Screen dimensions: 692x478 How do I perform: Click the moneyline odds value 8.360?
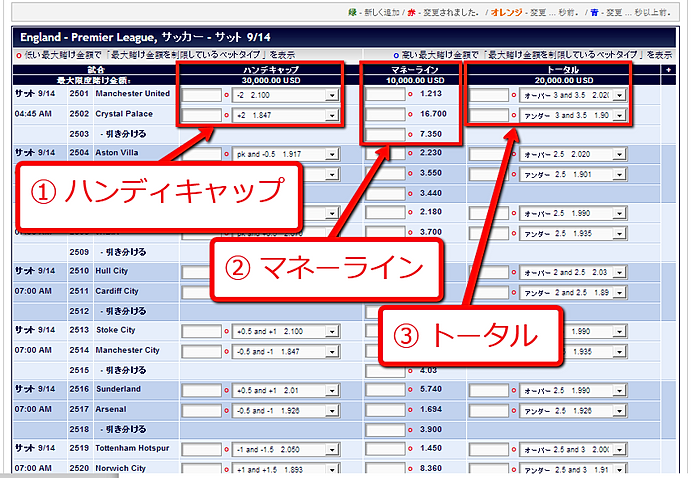tap(431, 468)
